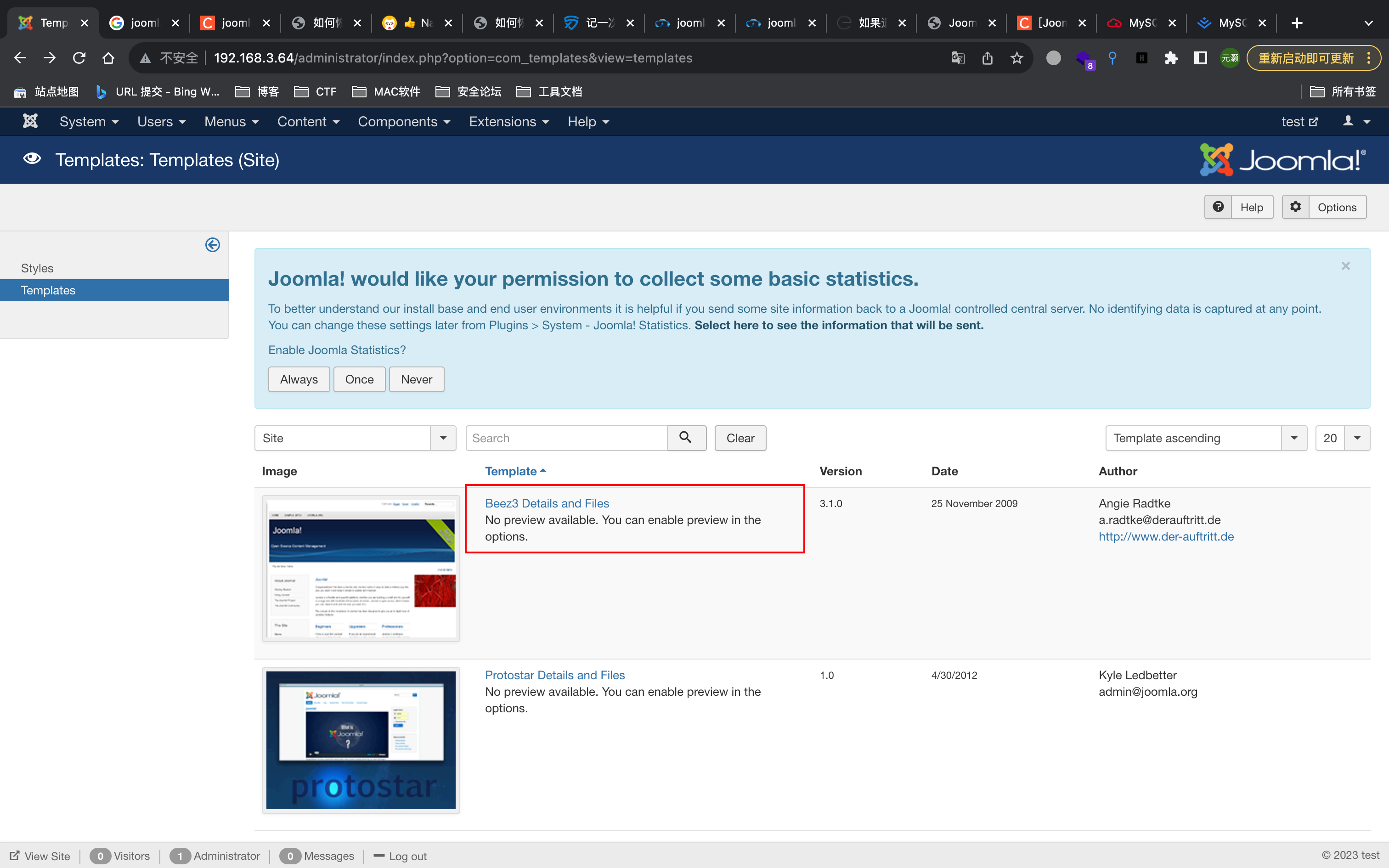The height and width of the screenshot is (868, 1389).
Task: Click the Protostar template thumbnail
Action: [x=361, y=740]
